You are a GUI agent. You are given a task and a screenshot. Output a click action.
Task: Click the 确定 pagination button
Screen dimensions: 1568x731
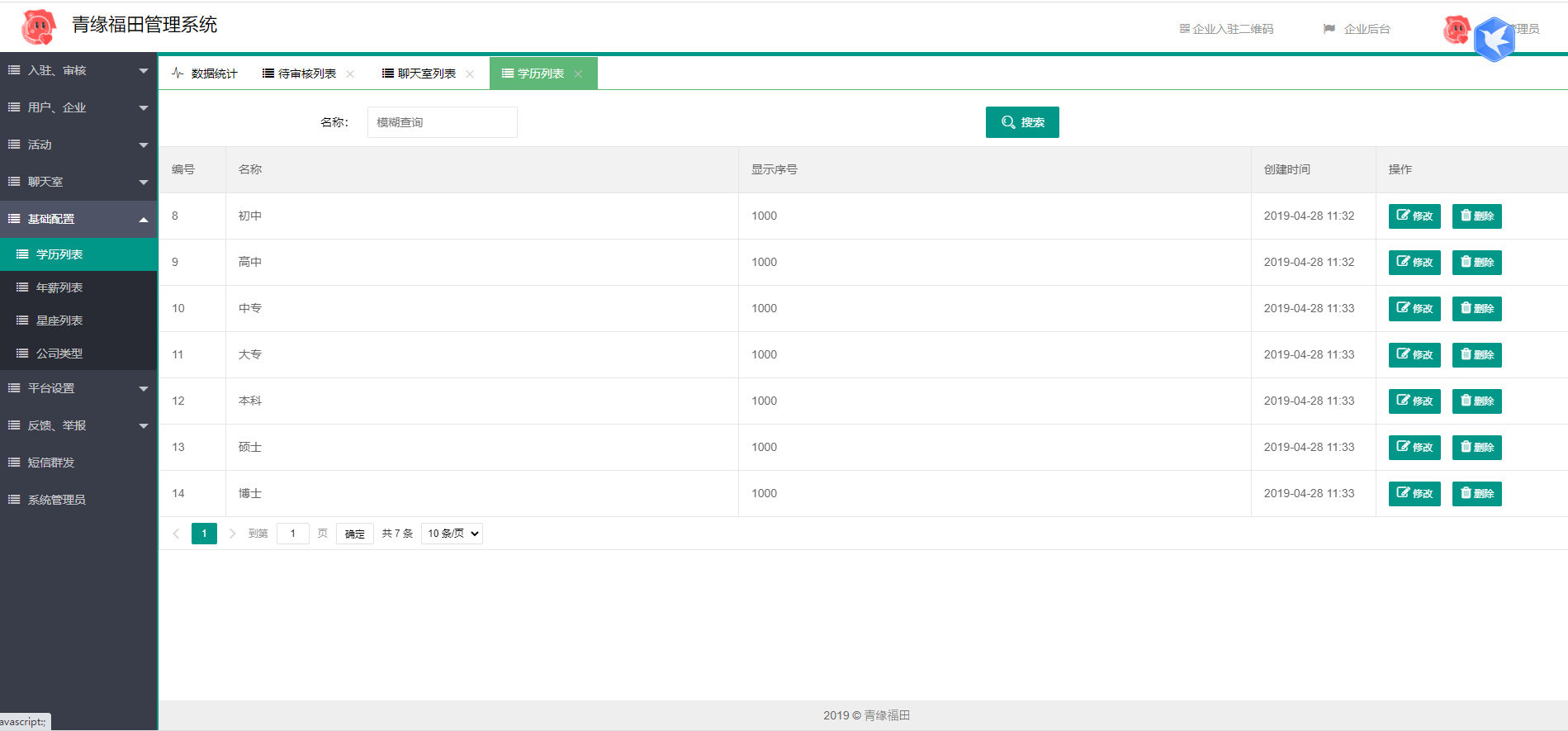pos(355,534)
